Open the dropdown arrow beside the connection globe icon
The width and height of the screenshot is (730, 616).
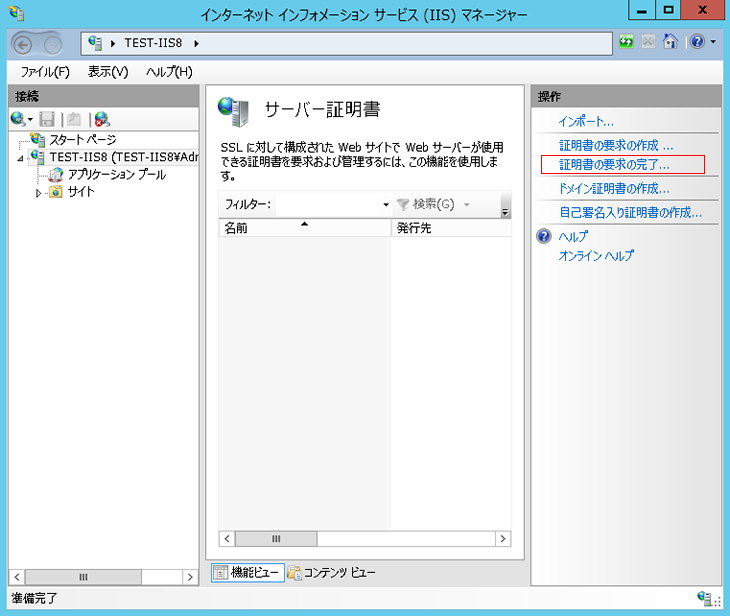coord(30,120)
